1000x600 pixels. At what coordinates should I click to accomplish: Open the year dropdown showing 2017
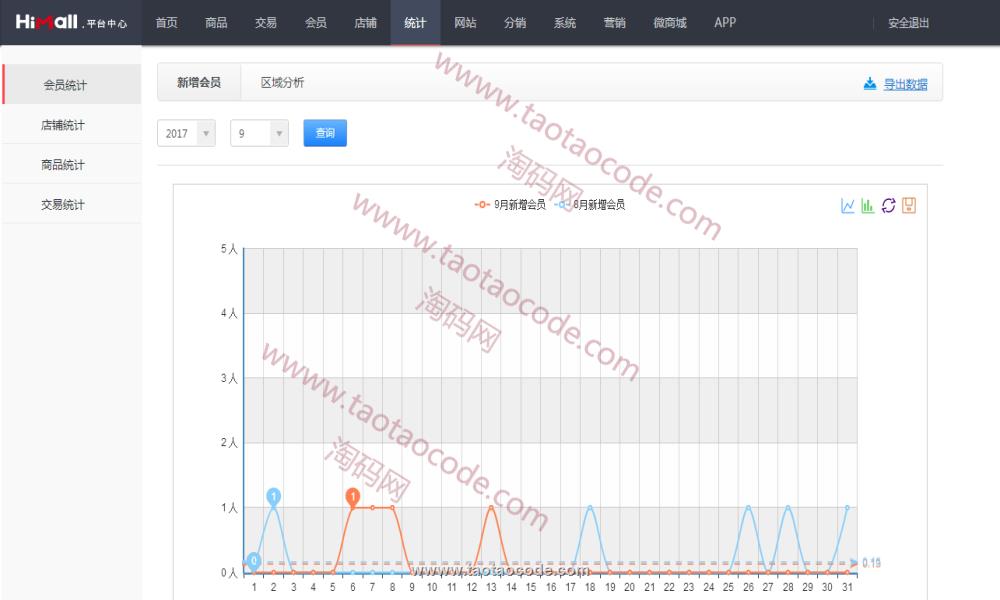pyautogui.click(x=186, y=133)
